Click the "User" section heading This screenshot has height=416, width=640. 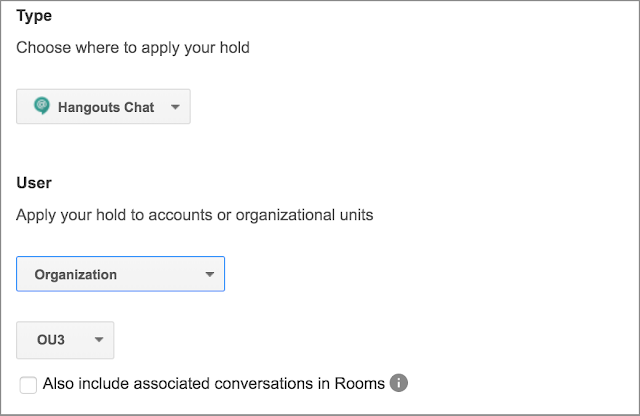pos(34,183)
